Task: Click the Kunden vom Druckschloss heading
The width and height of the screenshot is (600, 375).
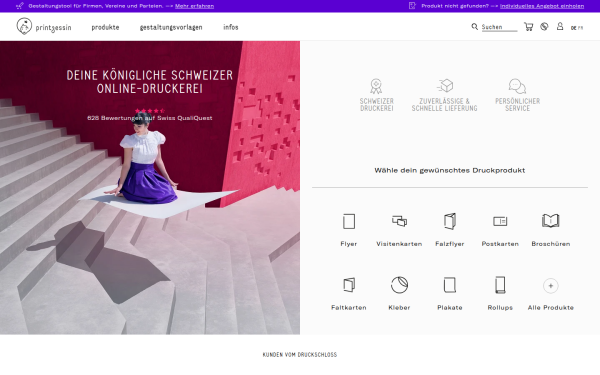Action: tap(300, 355)
